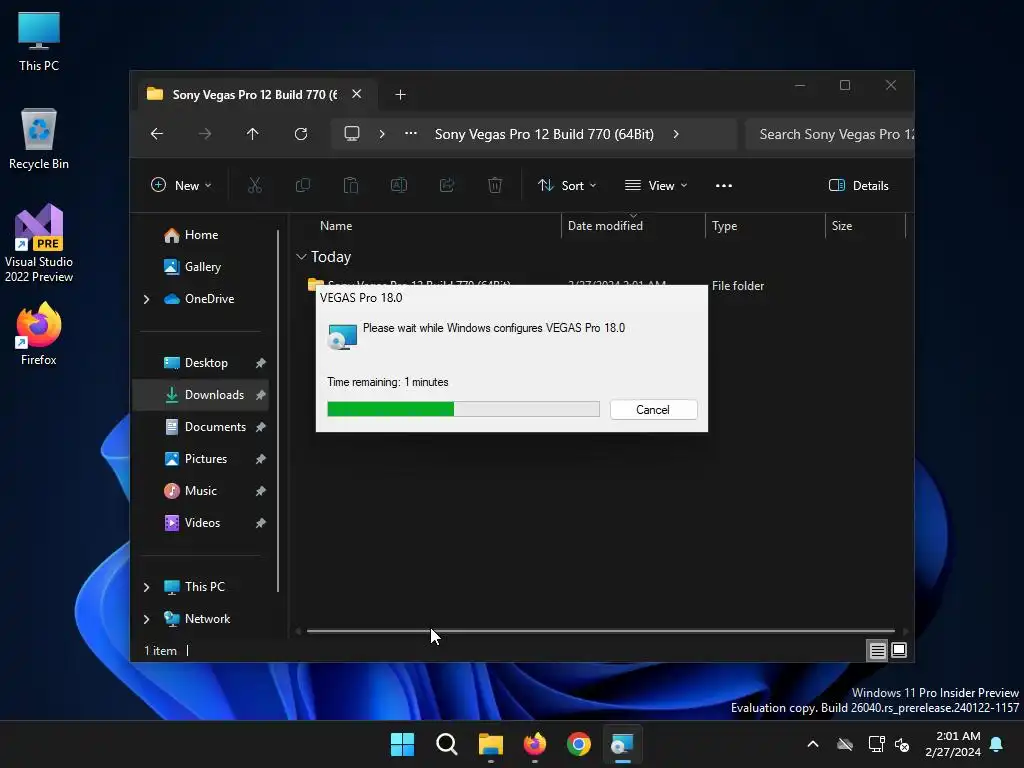The image size is (1024, 768).
Task: Unpin Desktop from Quick access
Action: pyautogui.click(x=261, y=363)
